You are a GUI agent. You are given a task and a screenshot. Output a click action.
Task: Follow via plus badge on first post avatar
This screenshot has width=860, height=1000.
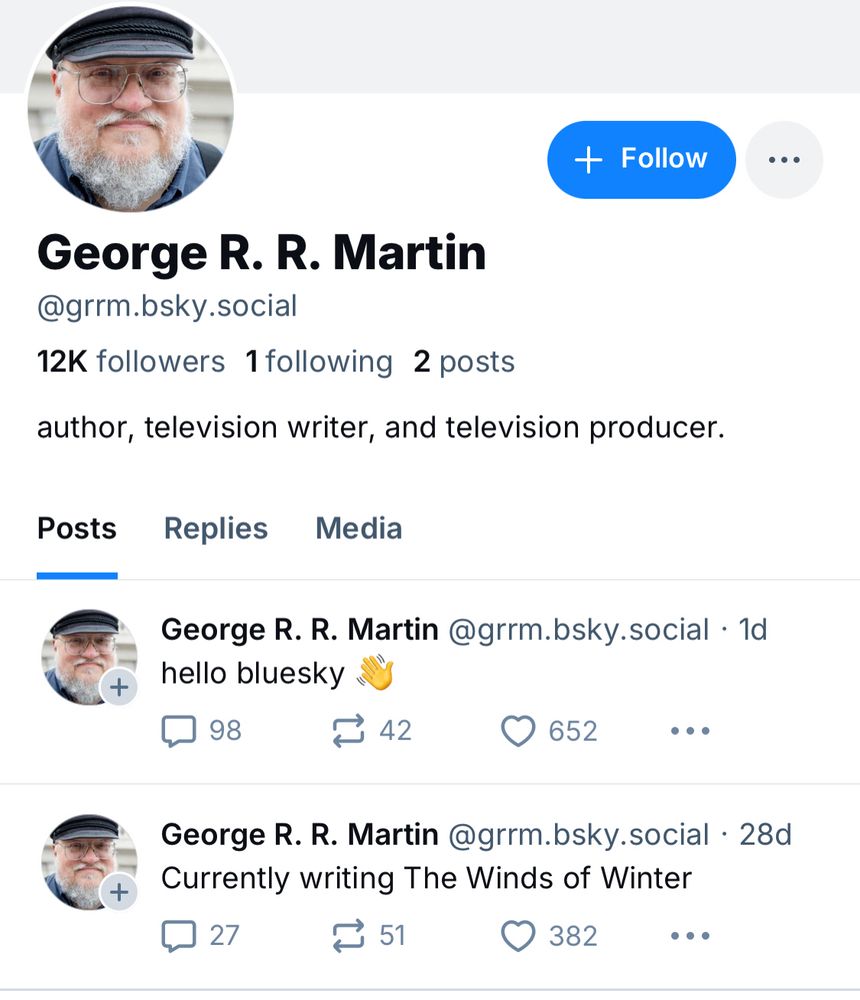(x=119, y=687)
